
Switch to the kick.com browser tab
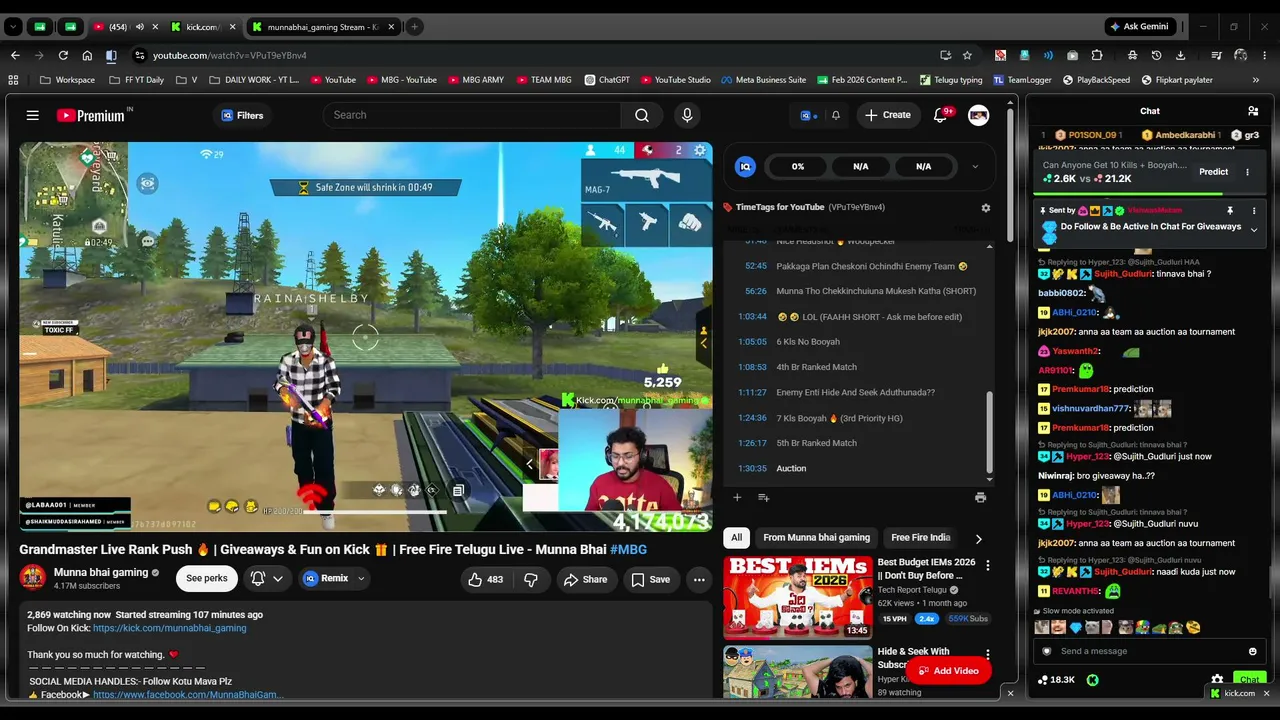[203, 27]
